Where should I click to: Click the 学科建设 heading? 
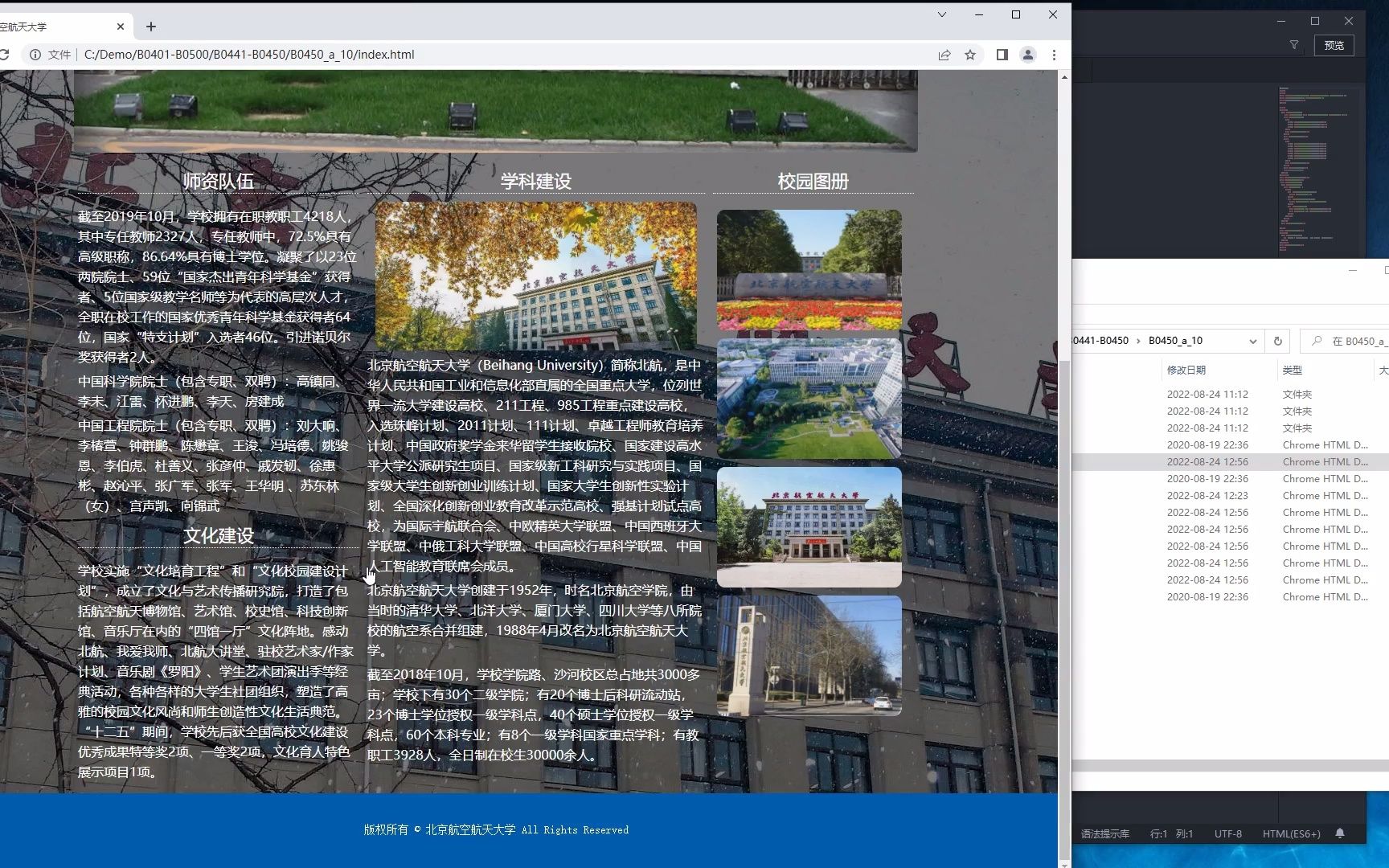(536, 182)
